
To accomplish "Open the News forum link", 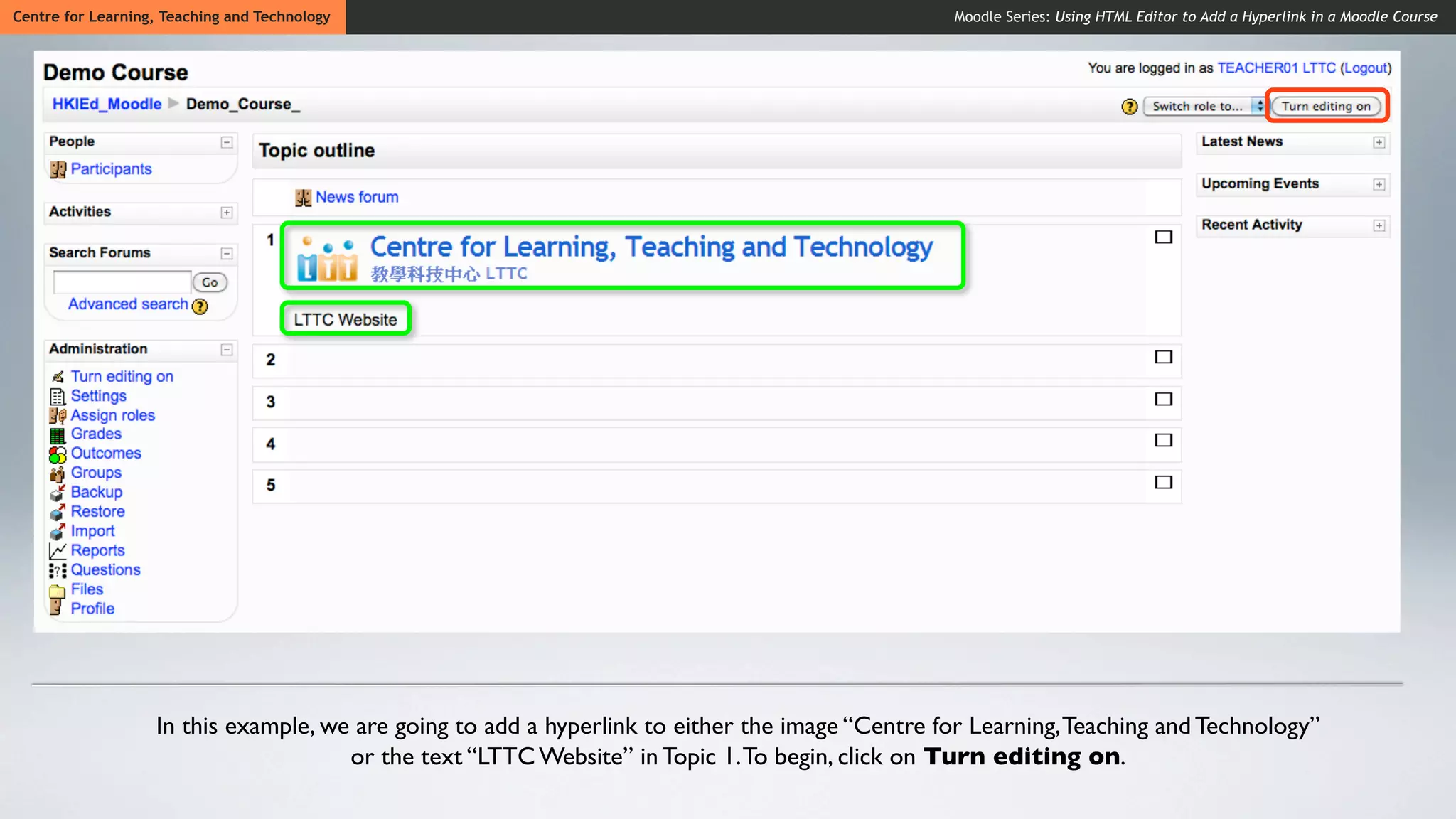I will (x=357, y=197).
